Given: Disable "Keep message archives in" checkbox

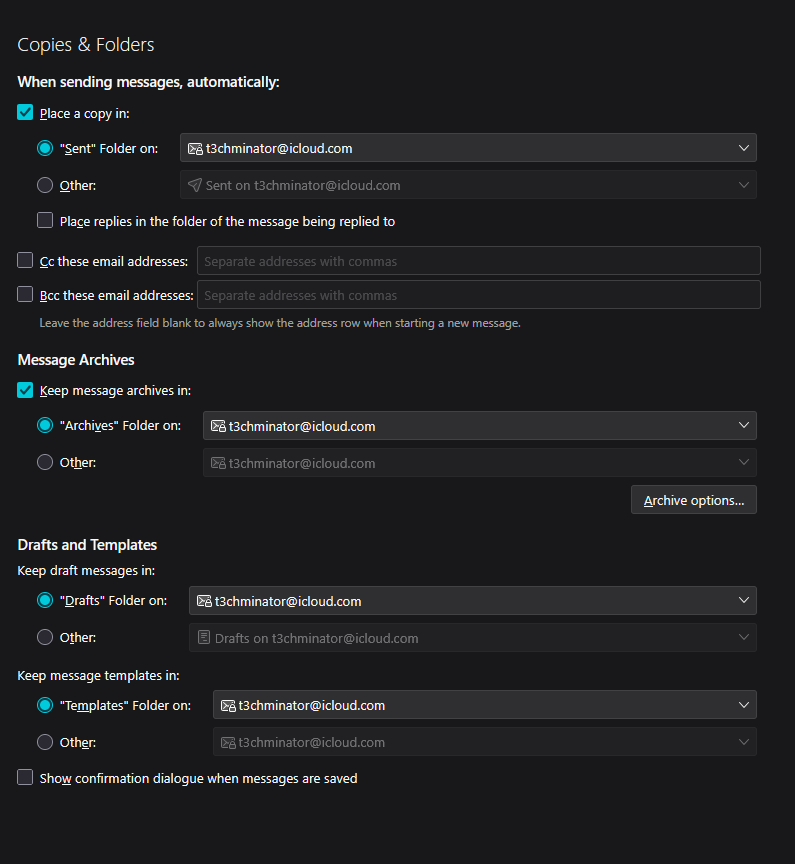Looking at the screenshot, I should pyautogui.click(x=26, y=390).
